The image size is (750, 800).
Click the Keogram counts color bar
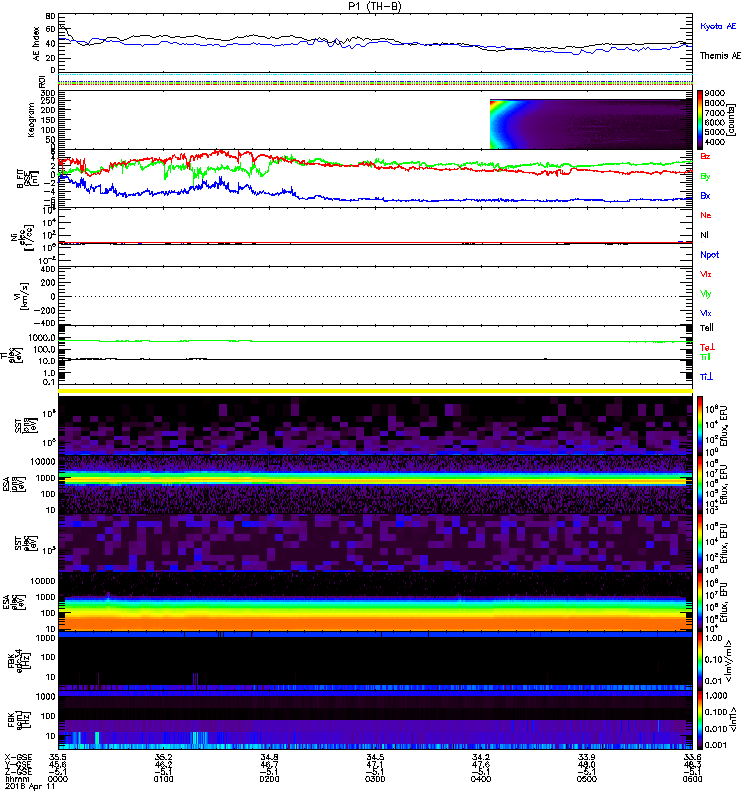tap(700, 120)
